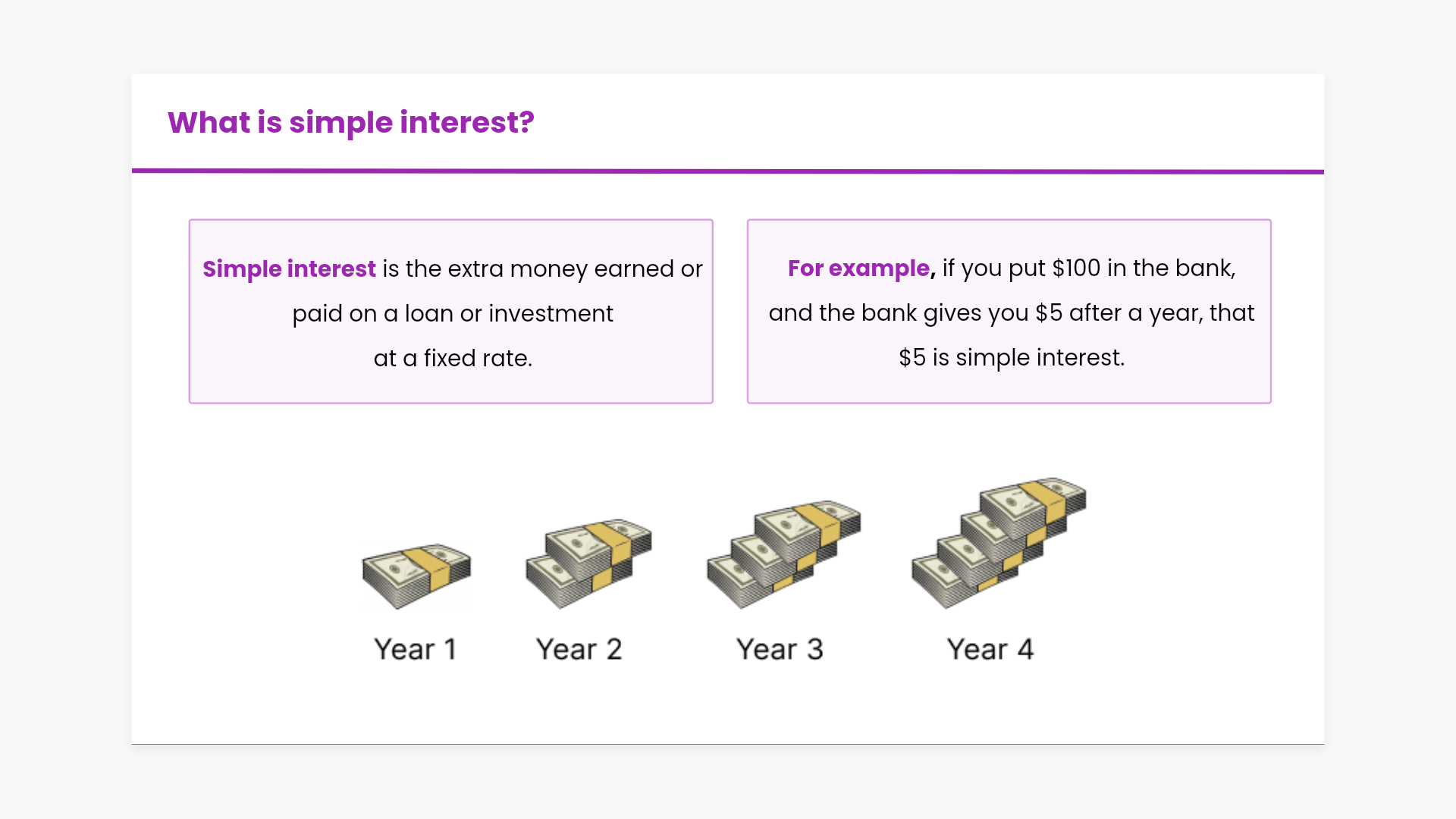The image size is (1456, 819).
Task: Select the Year 2 double money stack
Action: coord(588,563)
